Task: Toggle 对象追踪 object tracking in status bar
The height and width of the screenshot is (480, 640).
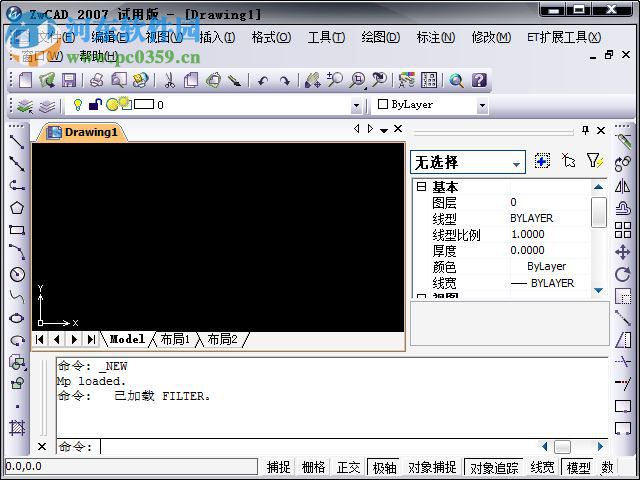Action: point(494,467)
